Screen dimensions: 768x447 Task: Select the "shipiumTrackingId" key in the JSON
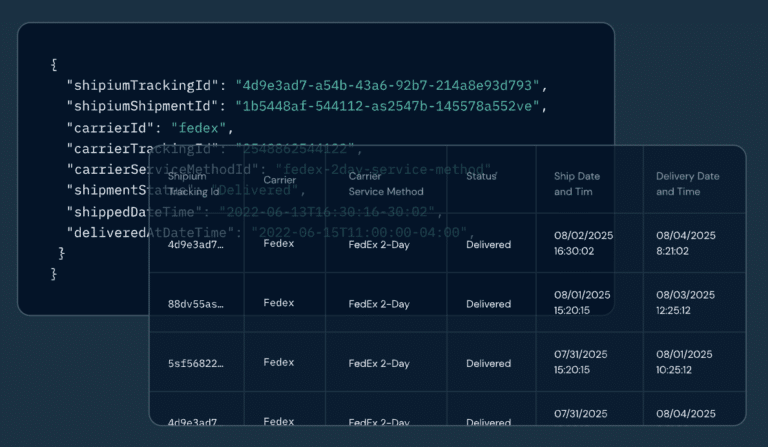pyautogui.click(x=142, y=86)
